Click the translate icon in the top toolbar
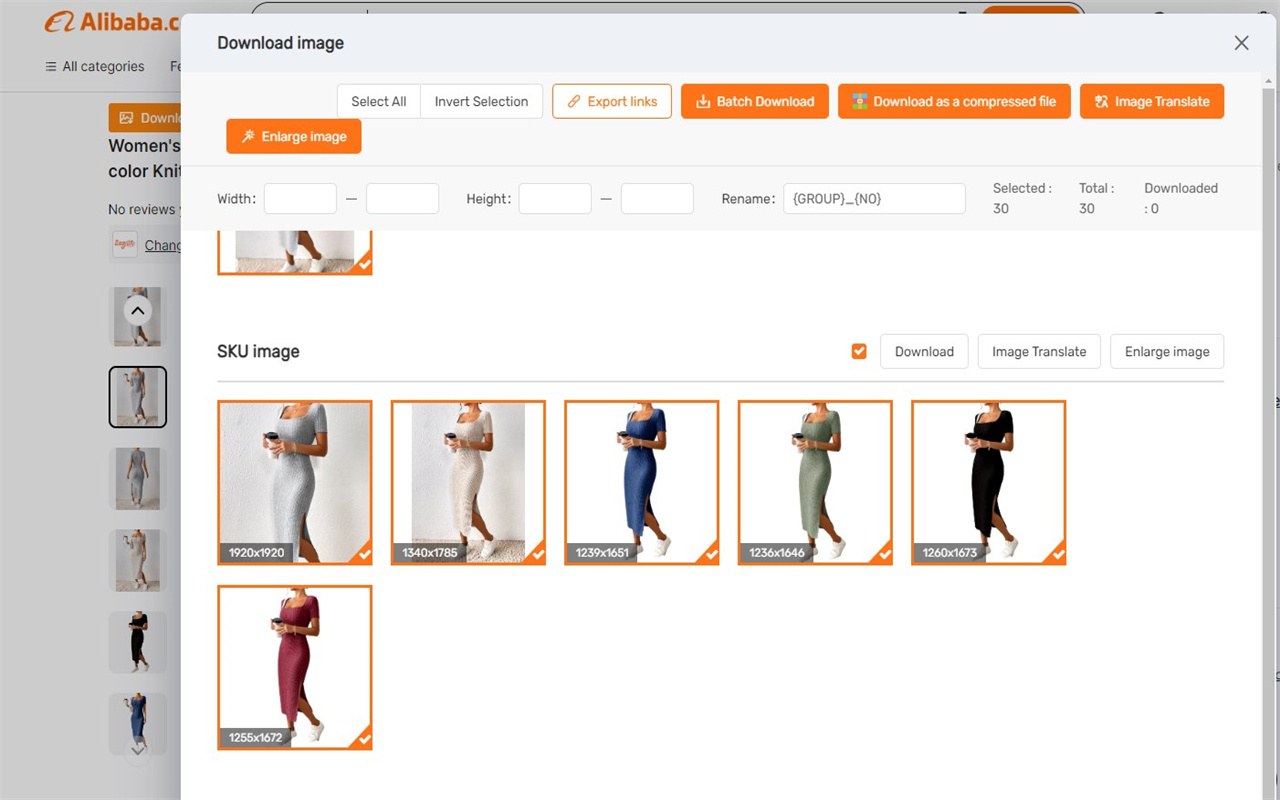The height and width of the screenshot is (800, 1280). tap(1101, 101)
